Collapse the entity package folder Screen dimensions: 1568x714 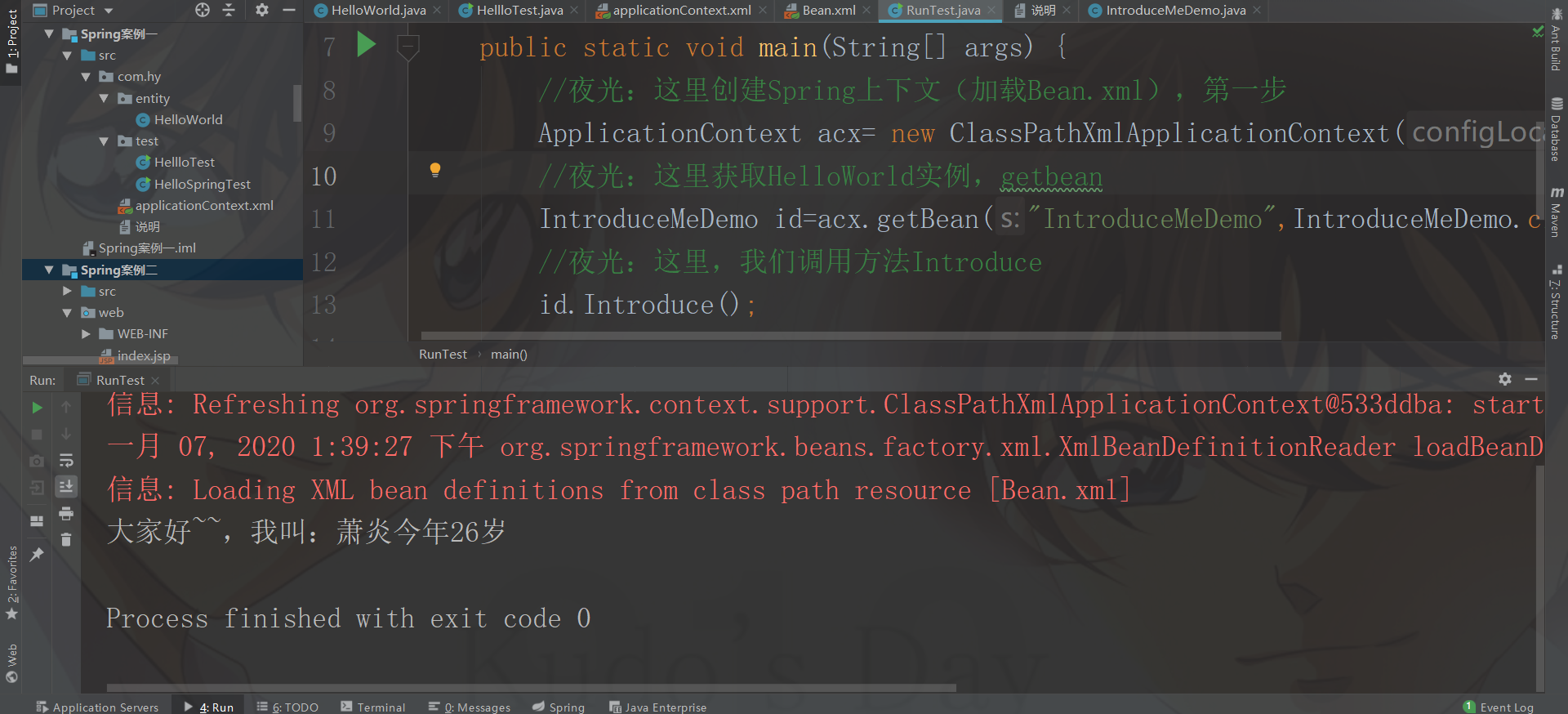[x=104, y=98]
